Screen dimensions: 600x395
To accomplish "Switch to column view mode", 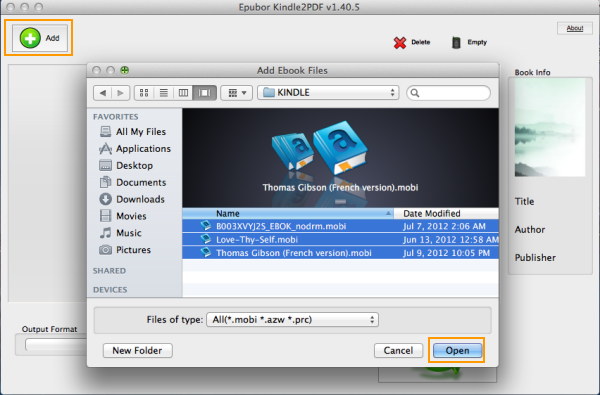I will [x=183, y=93].
